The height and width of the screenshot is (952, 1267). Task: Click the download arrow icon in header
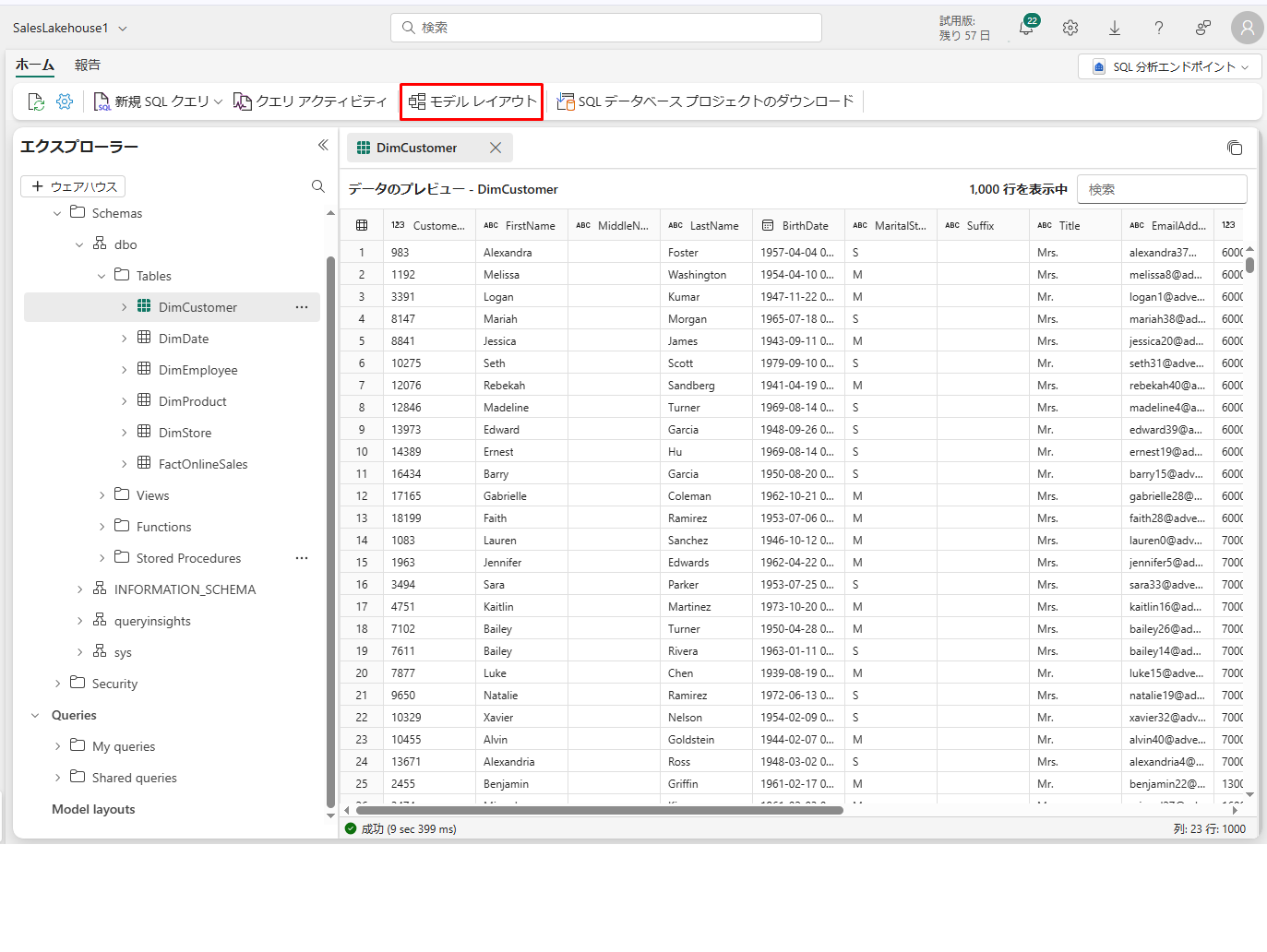pyautogui.click(x=1115, y=28)
